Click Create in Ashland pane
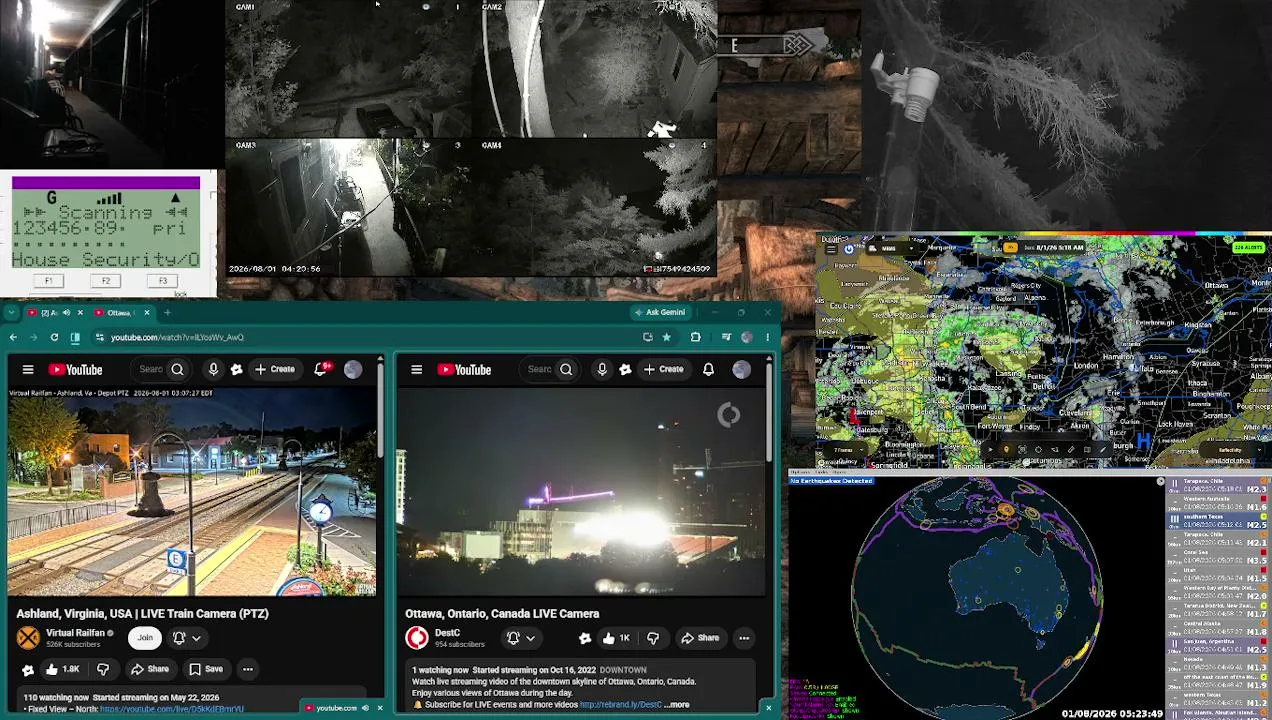The image size is (1272, 720). click(274, 370)
